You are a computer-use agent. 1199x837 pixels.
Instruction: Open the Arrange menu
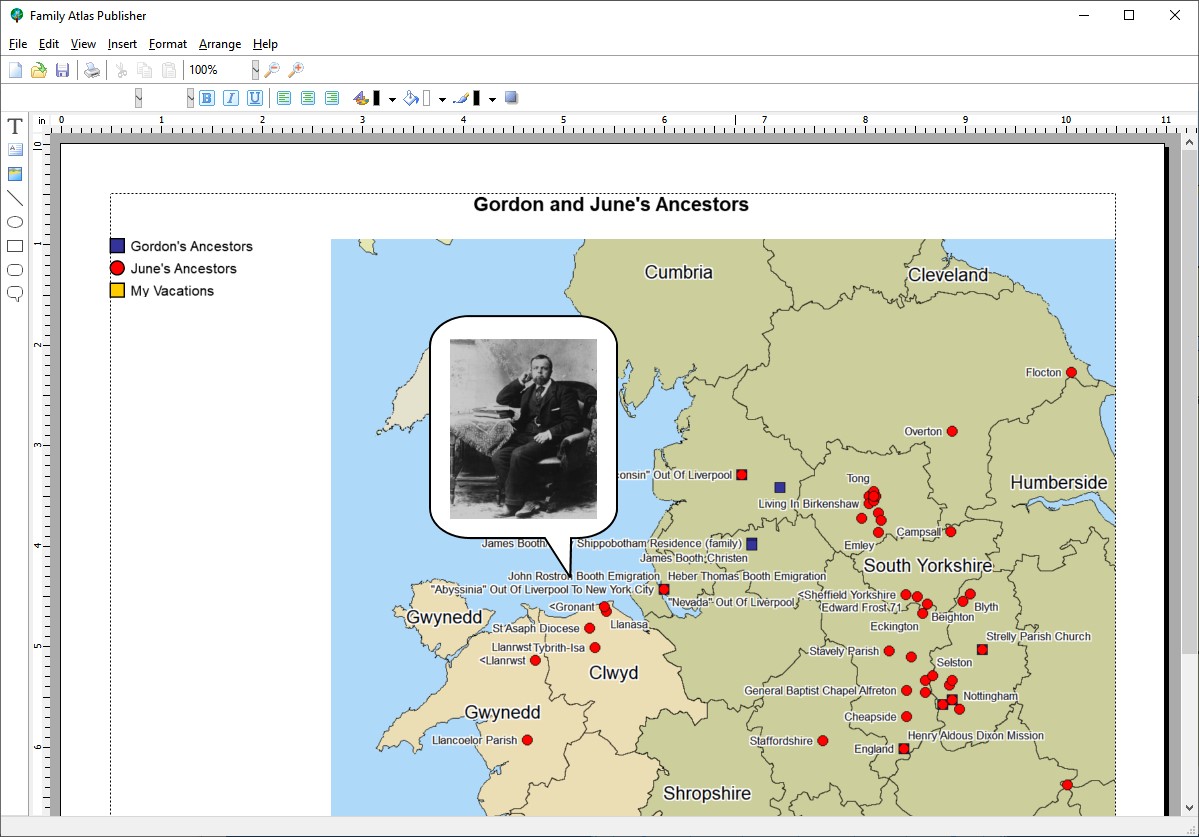point(219,44)
